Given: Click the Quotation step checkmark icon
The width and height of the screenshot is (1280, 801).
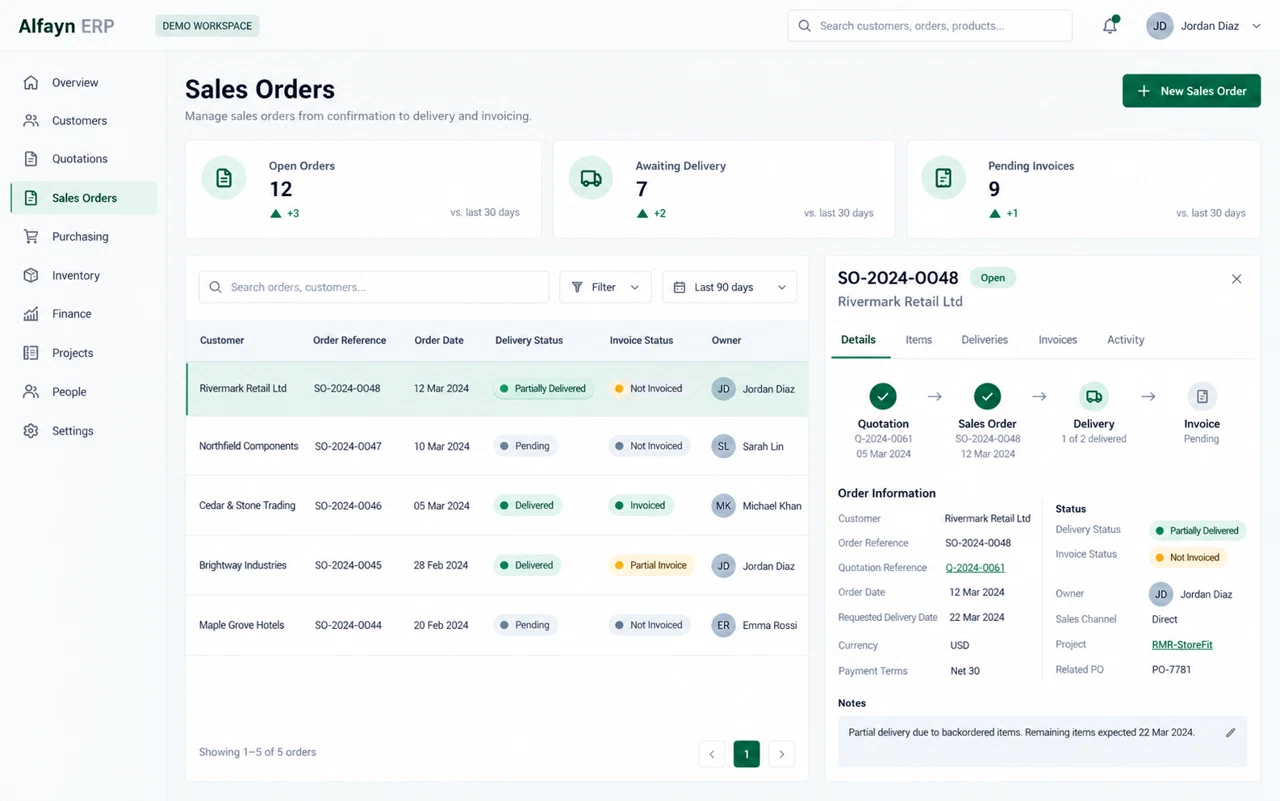Looking at the screenshot, I should 883,397.
